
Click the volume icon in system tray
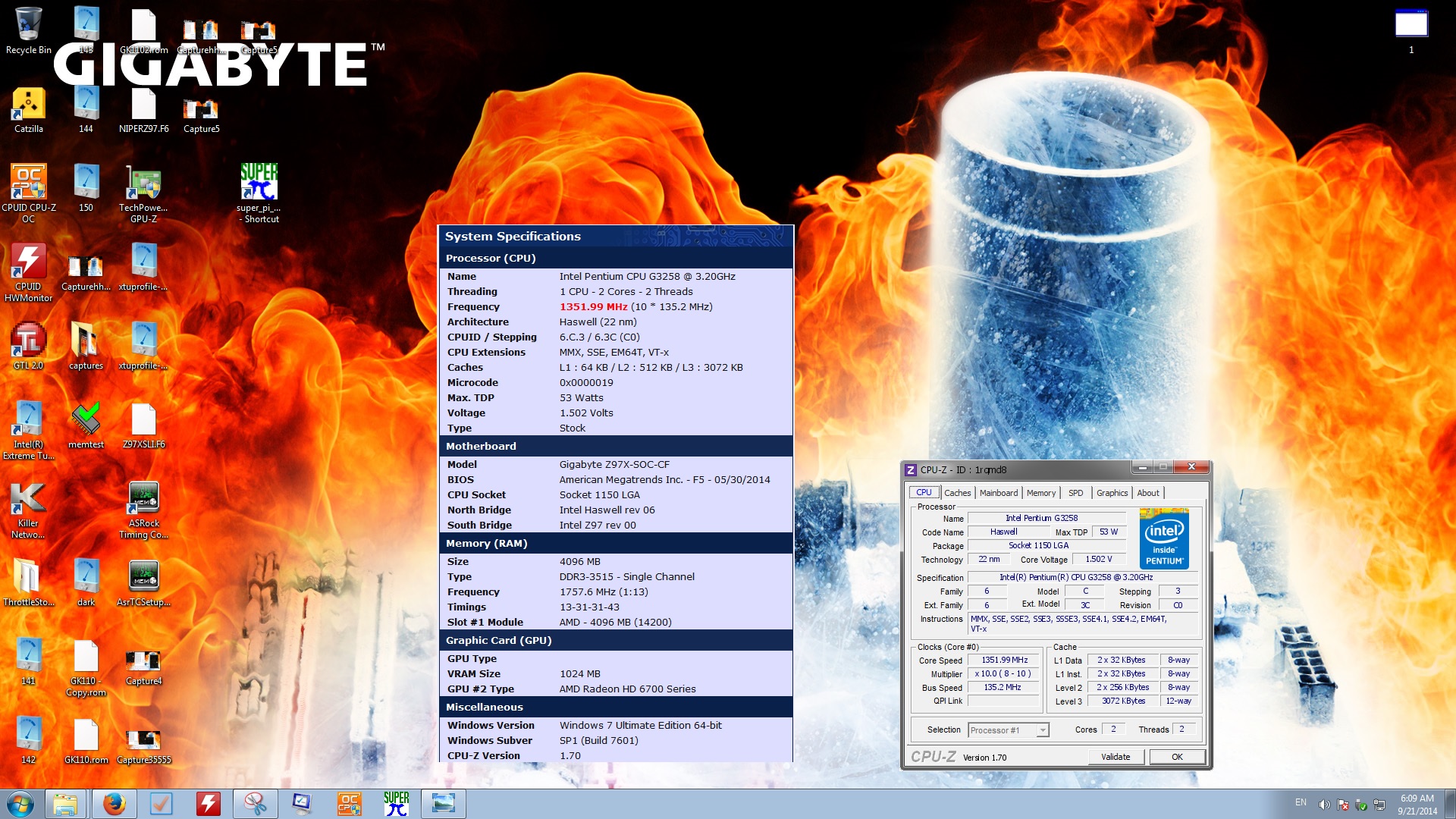tap(1324, 805)
